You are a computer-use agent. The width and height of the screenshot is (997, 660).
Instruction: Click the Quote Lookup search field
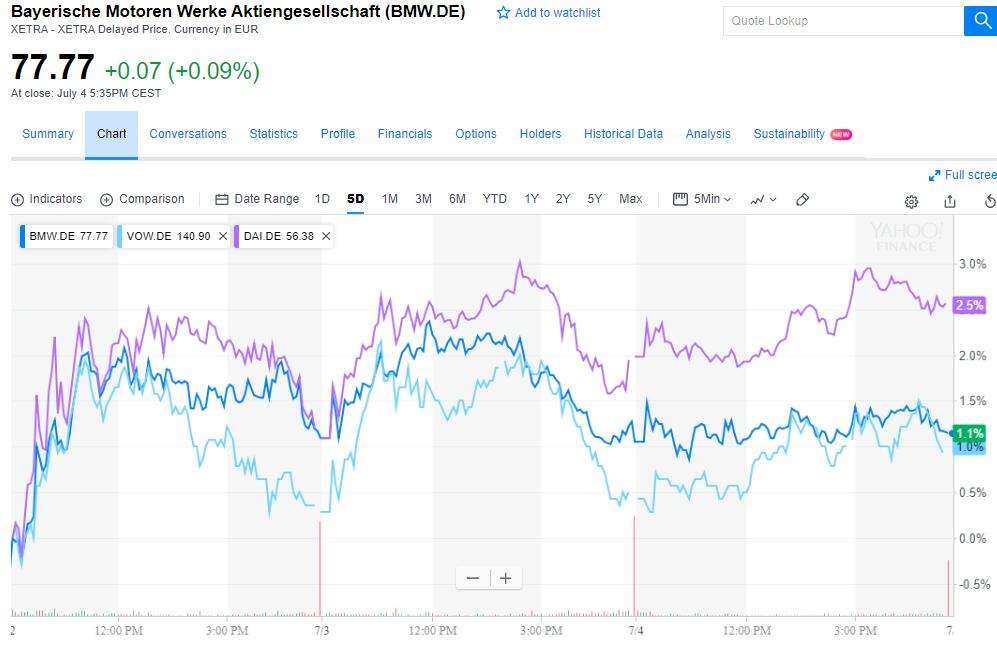842,21
